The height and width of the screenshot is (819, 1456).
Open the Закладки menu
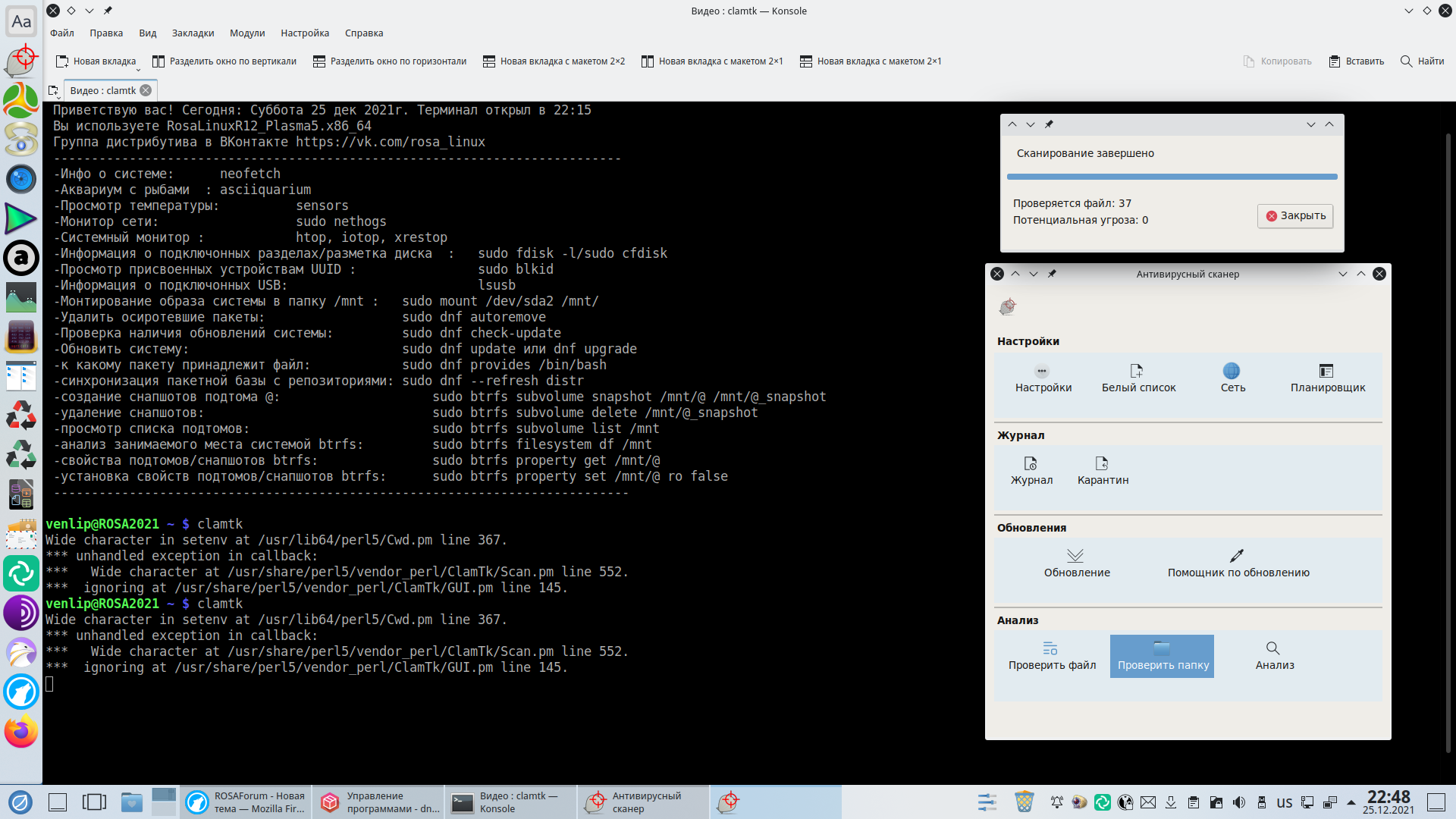193,33
